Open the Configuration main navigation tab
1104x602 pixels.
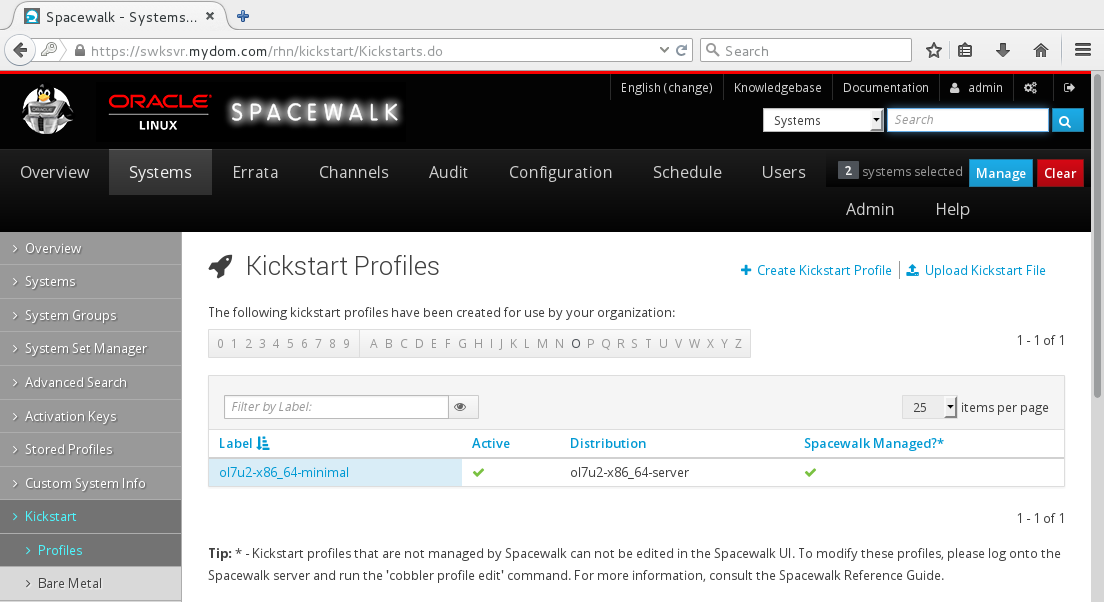[560, 172]
